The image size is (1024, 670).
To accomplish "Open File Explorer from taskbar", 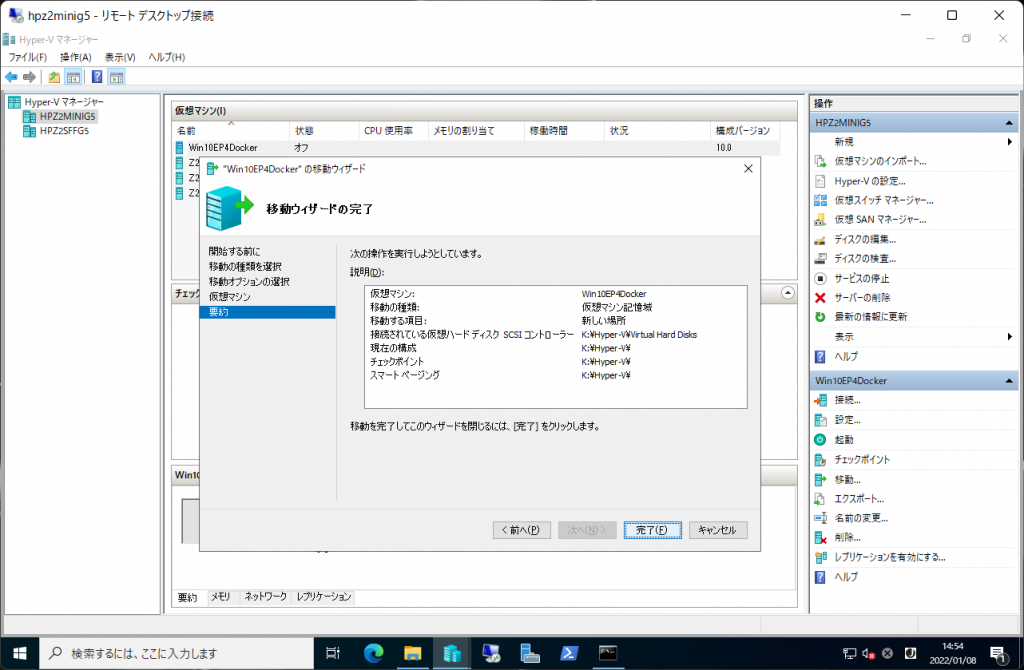I will pyautogui.click(x=412, y=653).
